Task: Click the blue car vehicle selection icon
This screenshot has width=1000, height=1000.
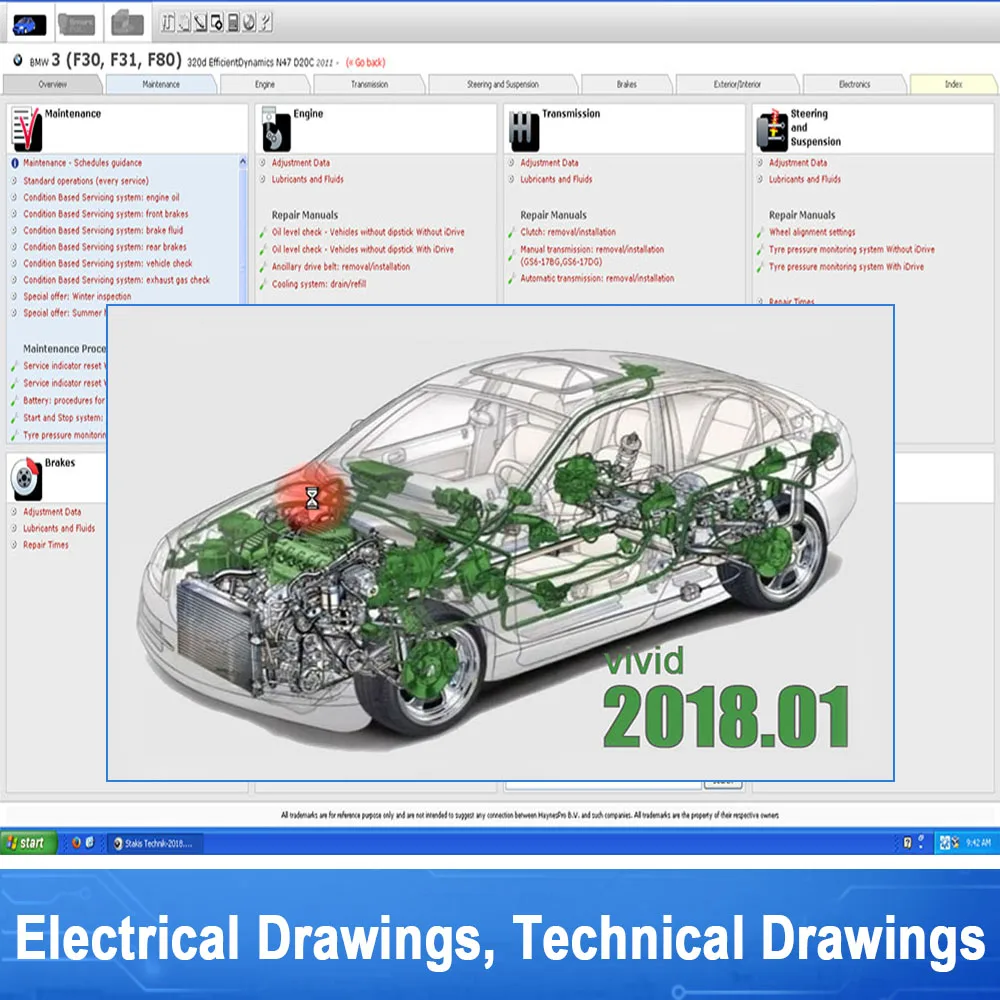Action: (x=29, y=25)
